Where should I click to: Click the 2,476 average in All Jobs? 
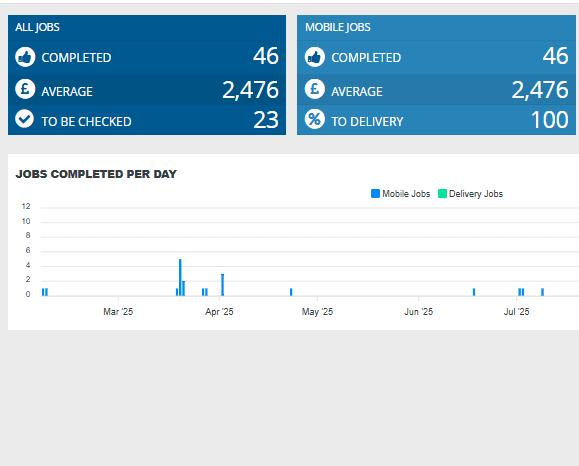tap(250, 90)
